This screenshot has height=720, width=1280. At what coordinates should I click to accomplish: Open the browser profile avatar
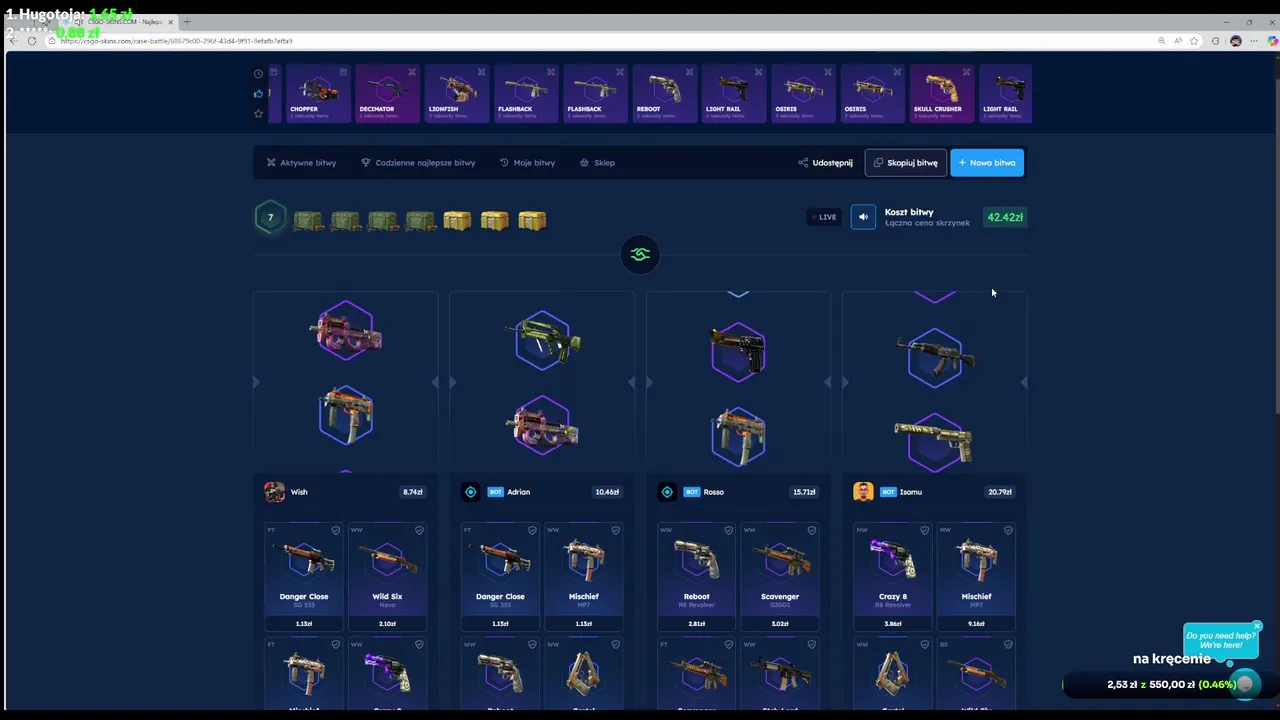[x=1236, y=41]
